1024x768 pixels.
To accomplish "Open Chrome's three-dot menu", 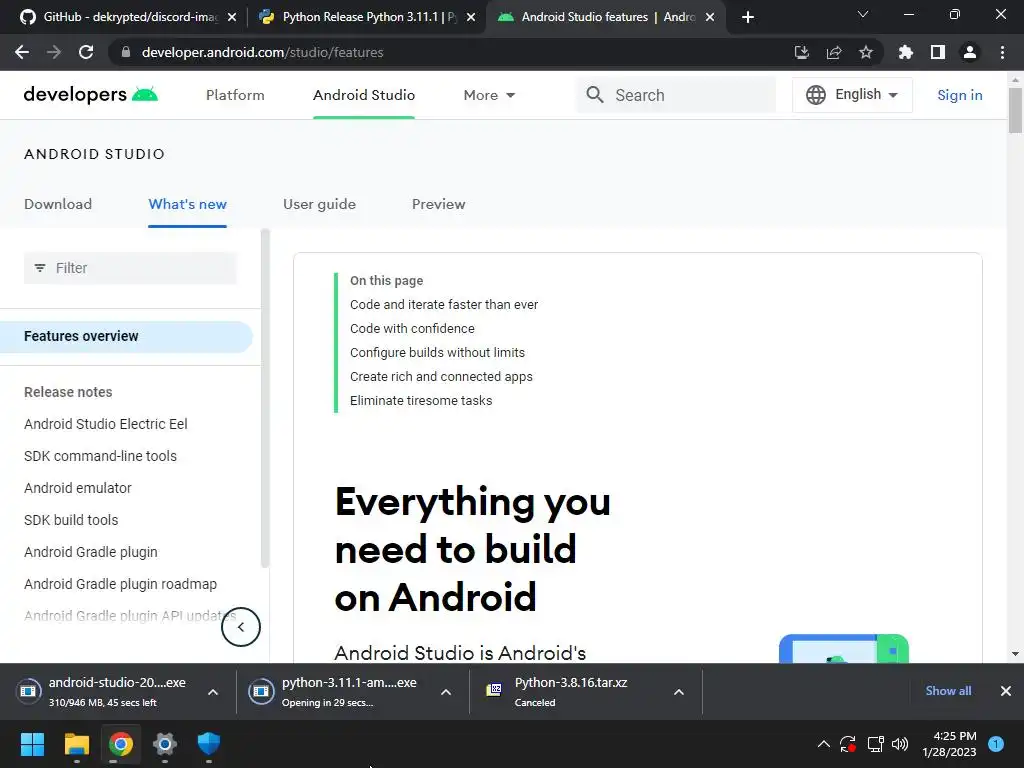I will (x=1002, y=52).
